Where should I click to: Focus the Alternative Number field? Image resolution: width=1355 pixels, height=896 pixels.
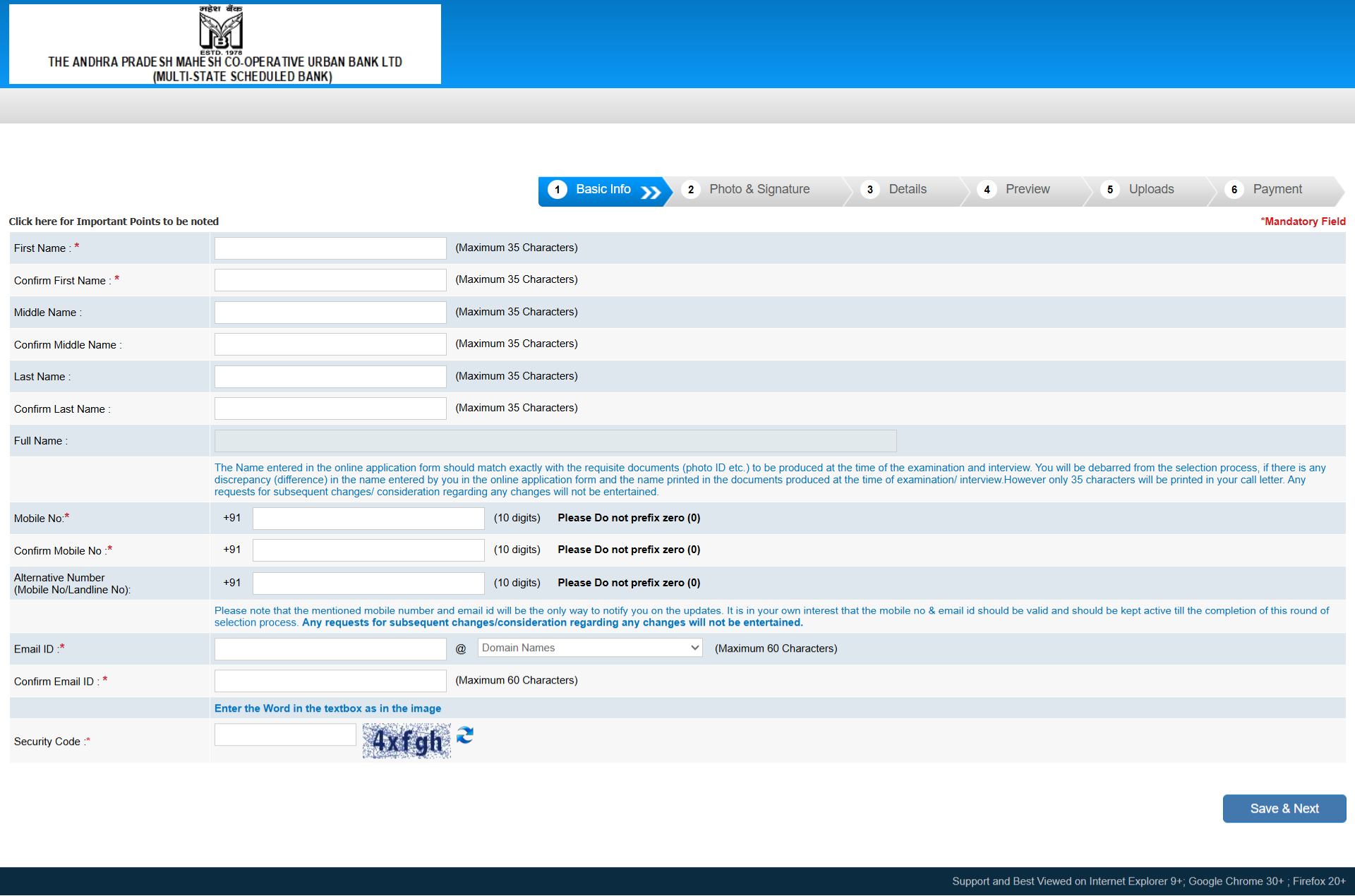coord(368,583)
